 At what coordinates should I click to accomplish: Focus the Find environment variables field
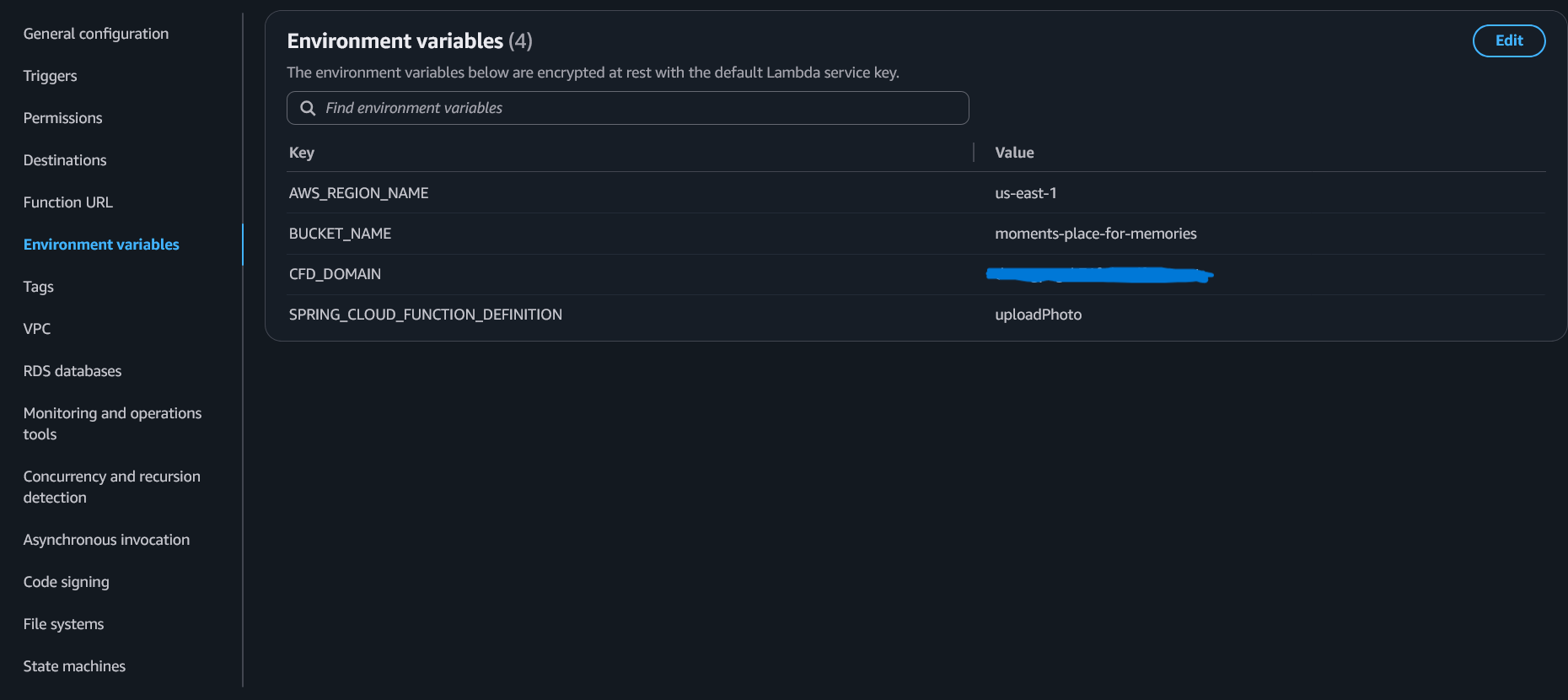point(641,108)
